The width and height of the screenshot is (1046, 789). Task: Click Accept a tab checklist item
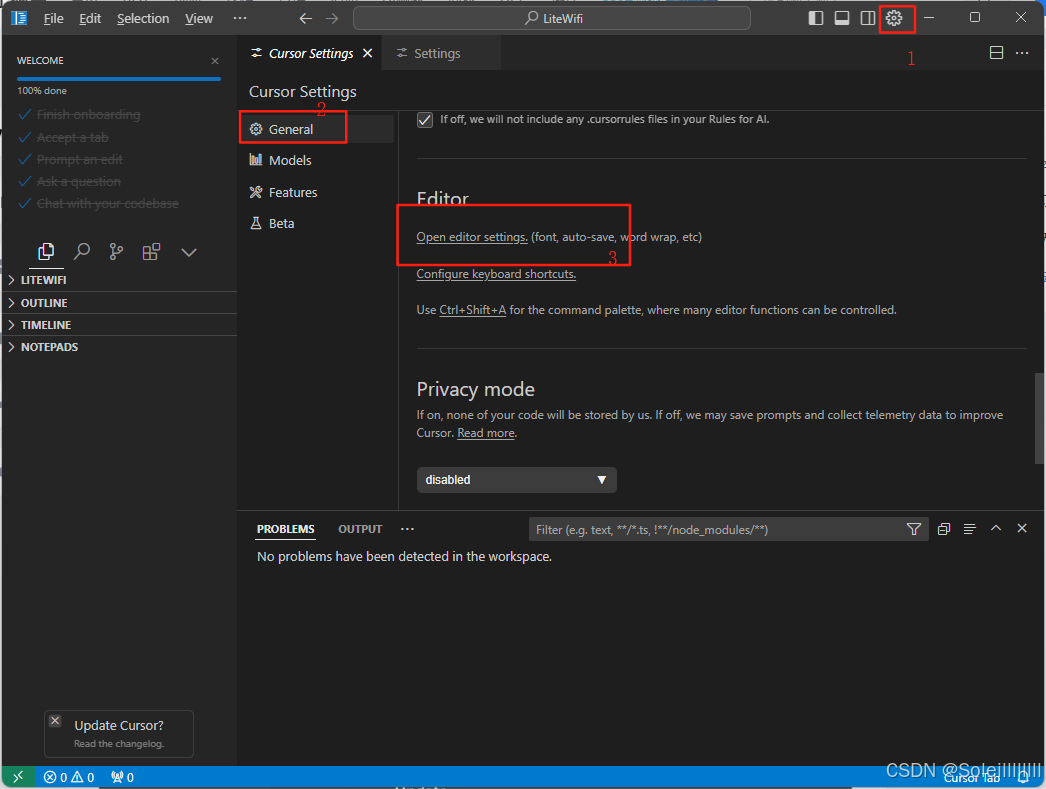coord(72,137)
